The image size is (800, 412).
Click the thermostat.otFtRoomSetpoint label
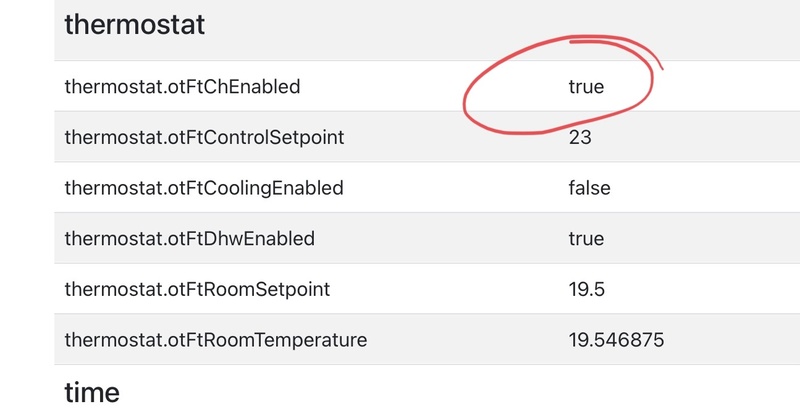point(197,290)
